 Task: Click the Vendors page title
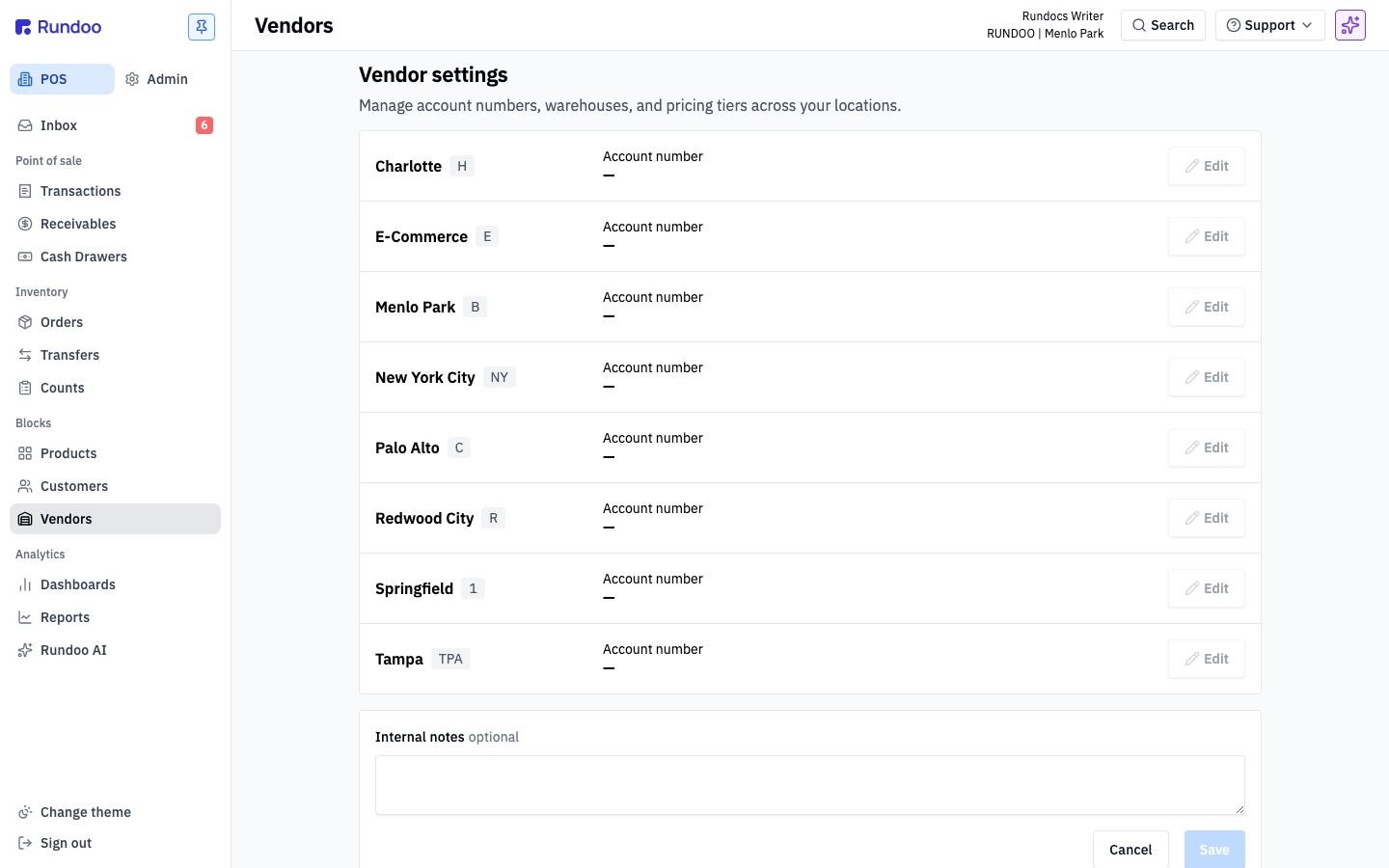(294, 25)
